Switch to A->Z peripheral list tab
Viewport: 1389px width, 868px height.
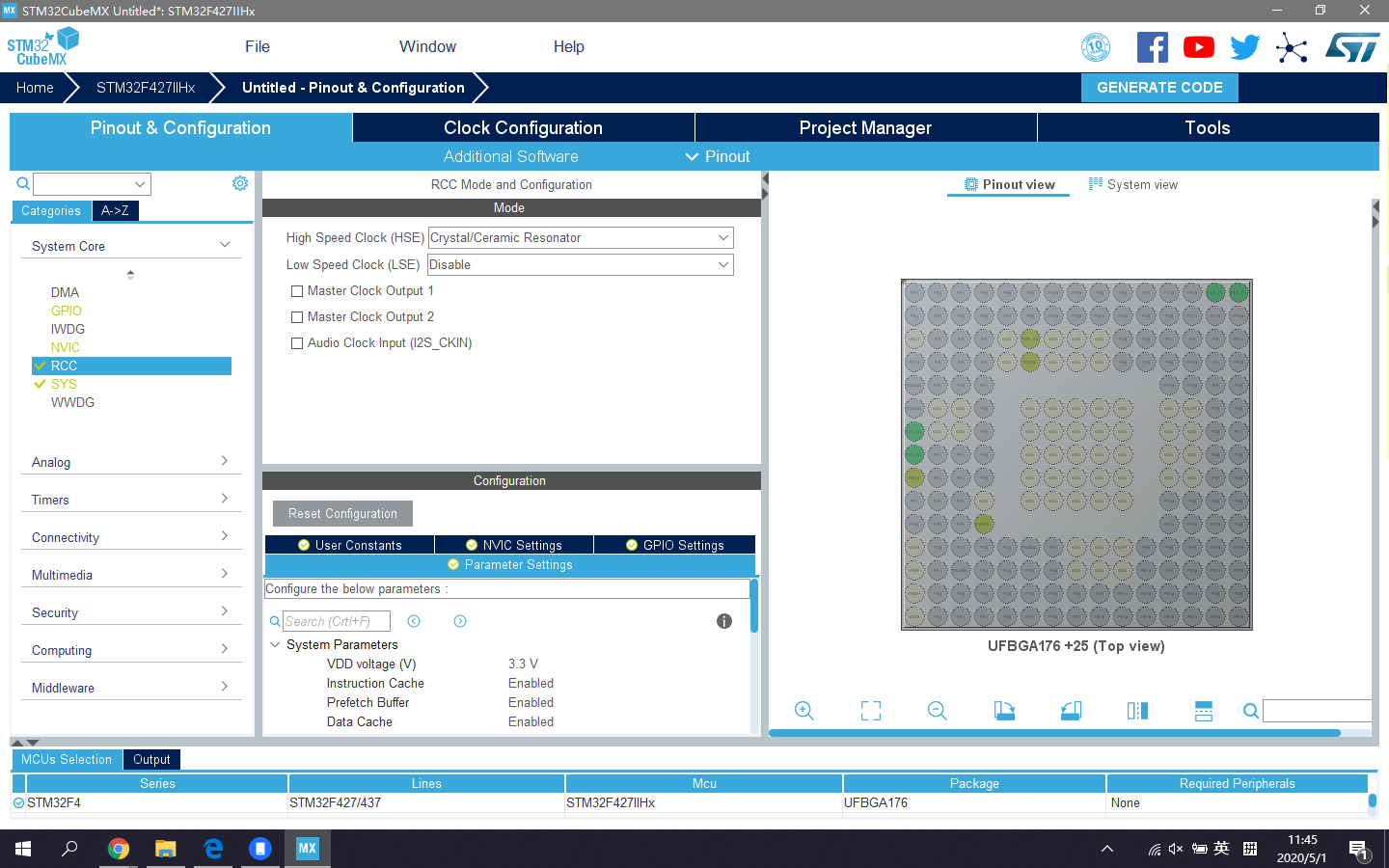tap(115, 210)
